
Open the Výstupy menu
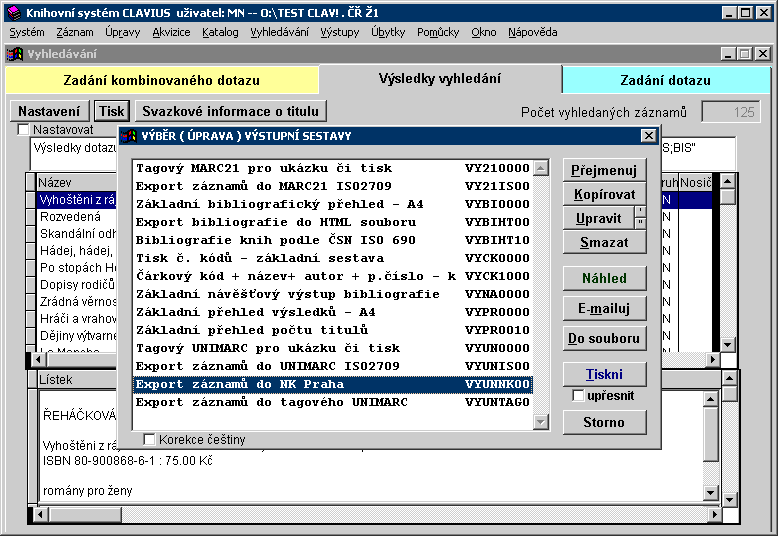tap(340, 32)
